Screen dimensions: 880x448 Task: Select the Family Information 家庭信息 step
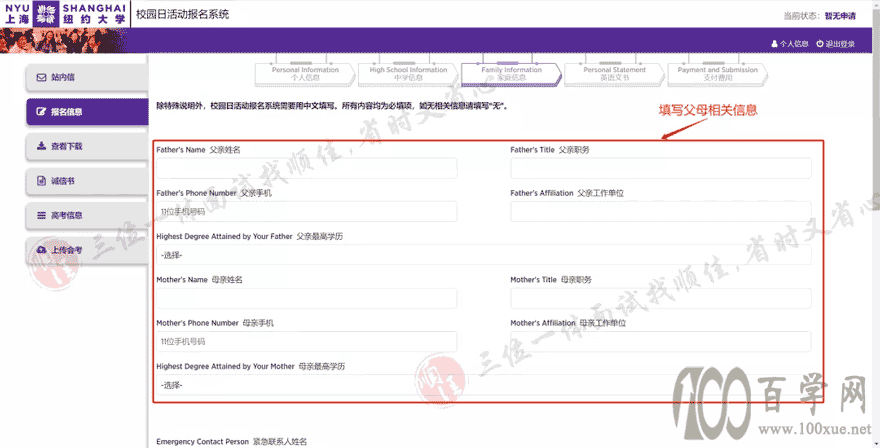tap(511, 74)
